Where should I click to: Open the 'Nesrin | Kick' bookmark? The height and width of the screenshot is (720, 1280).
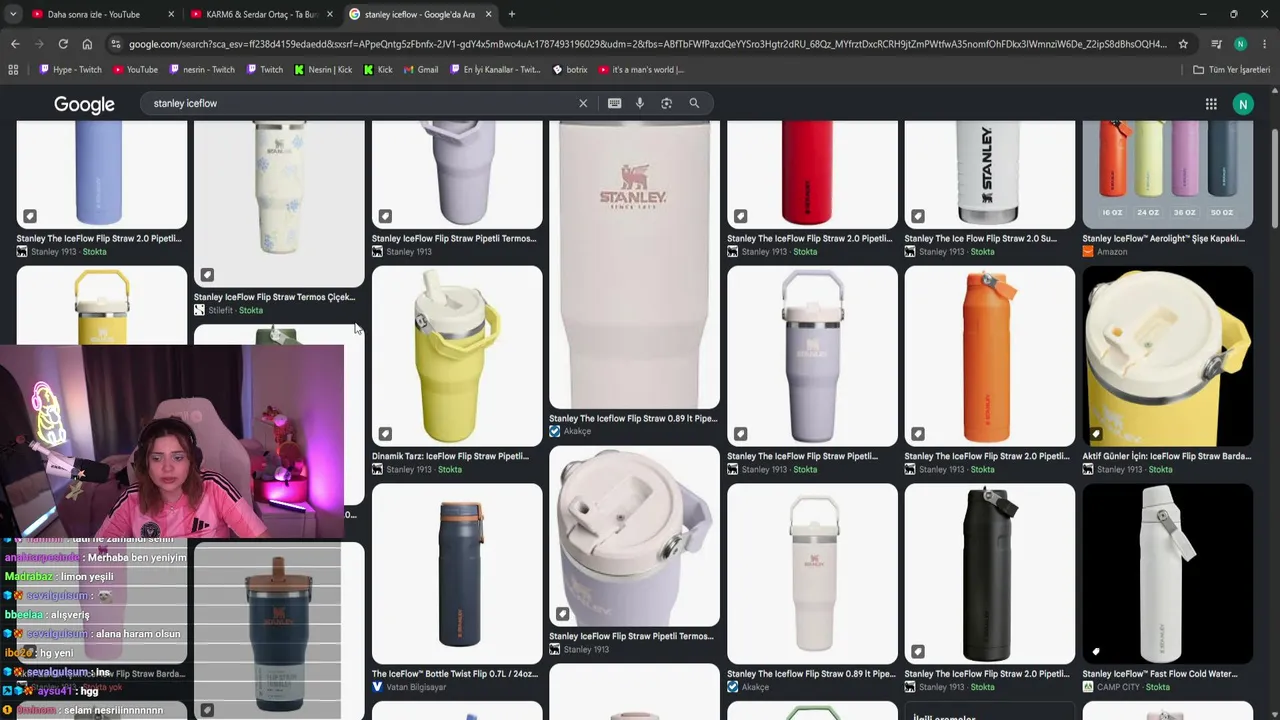(x=323, y=70)
